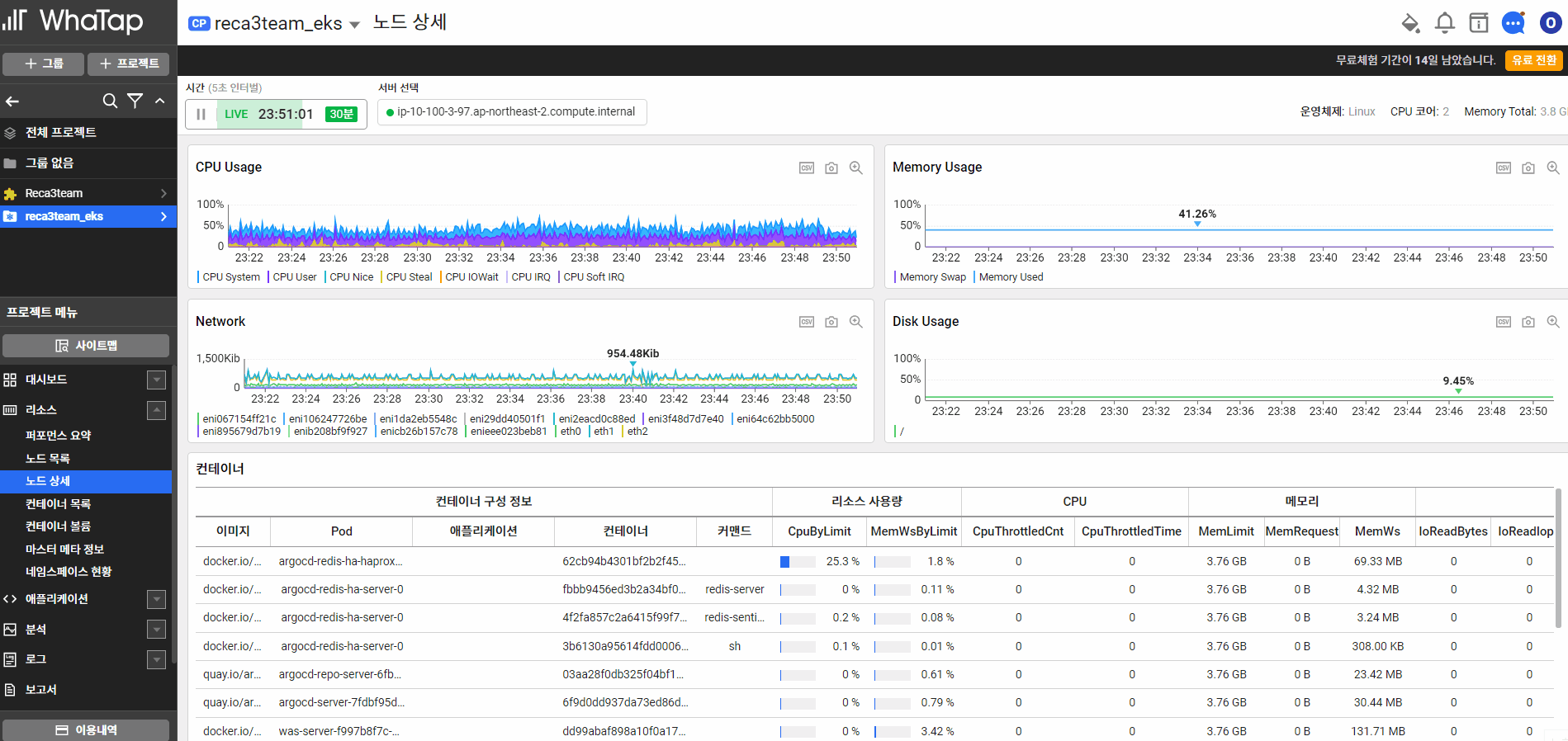Image resolution: width=1568 pixels, height=741 pixels.
Task: Click the + 프로젝트 button
Action: click(x=129, y=64)
